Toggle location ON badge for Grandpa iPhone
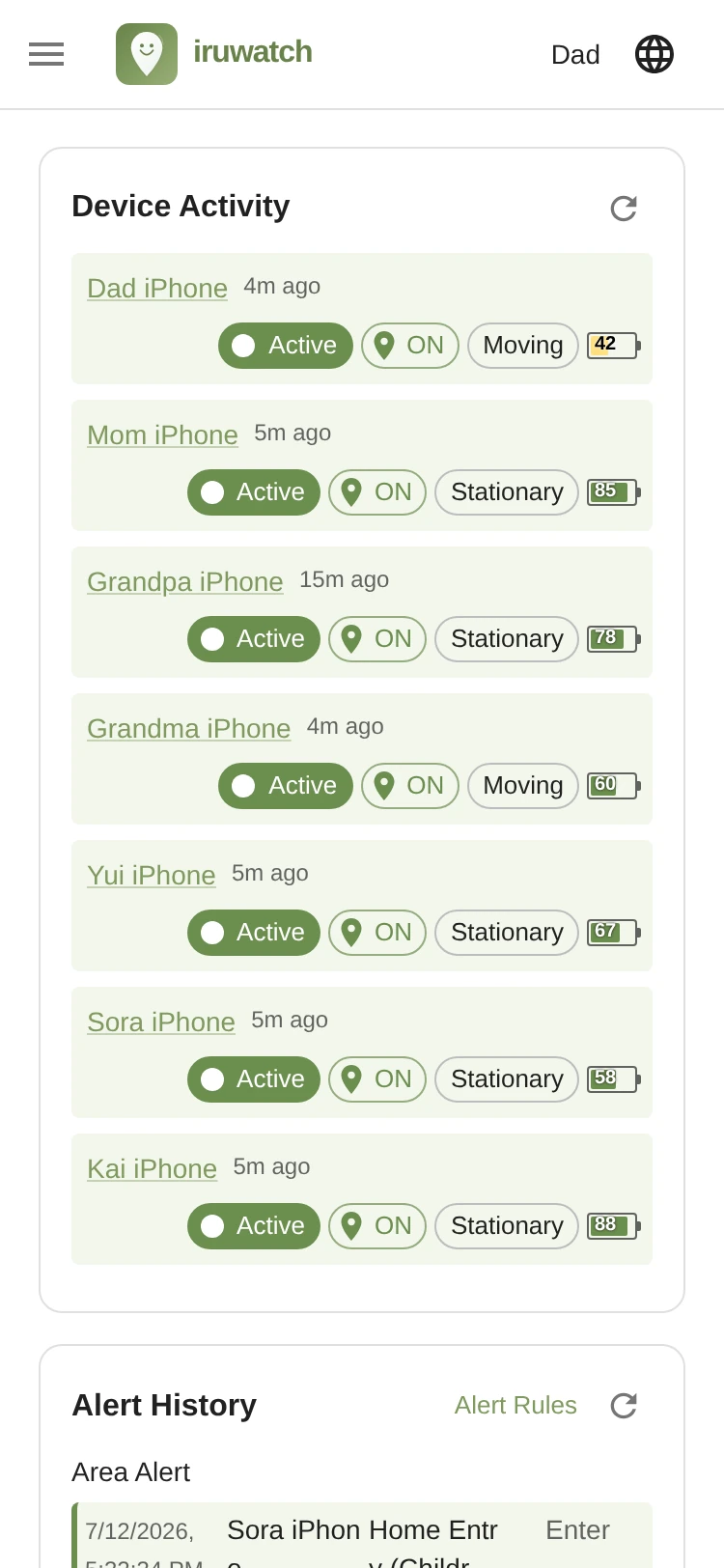Image resolution: width=724 pixels, height=1568 pixels. 377,639
